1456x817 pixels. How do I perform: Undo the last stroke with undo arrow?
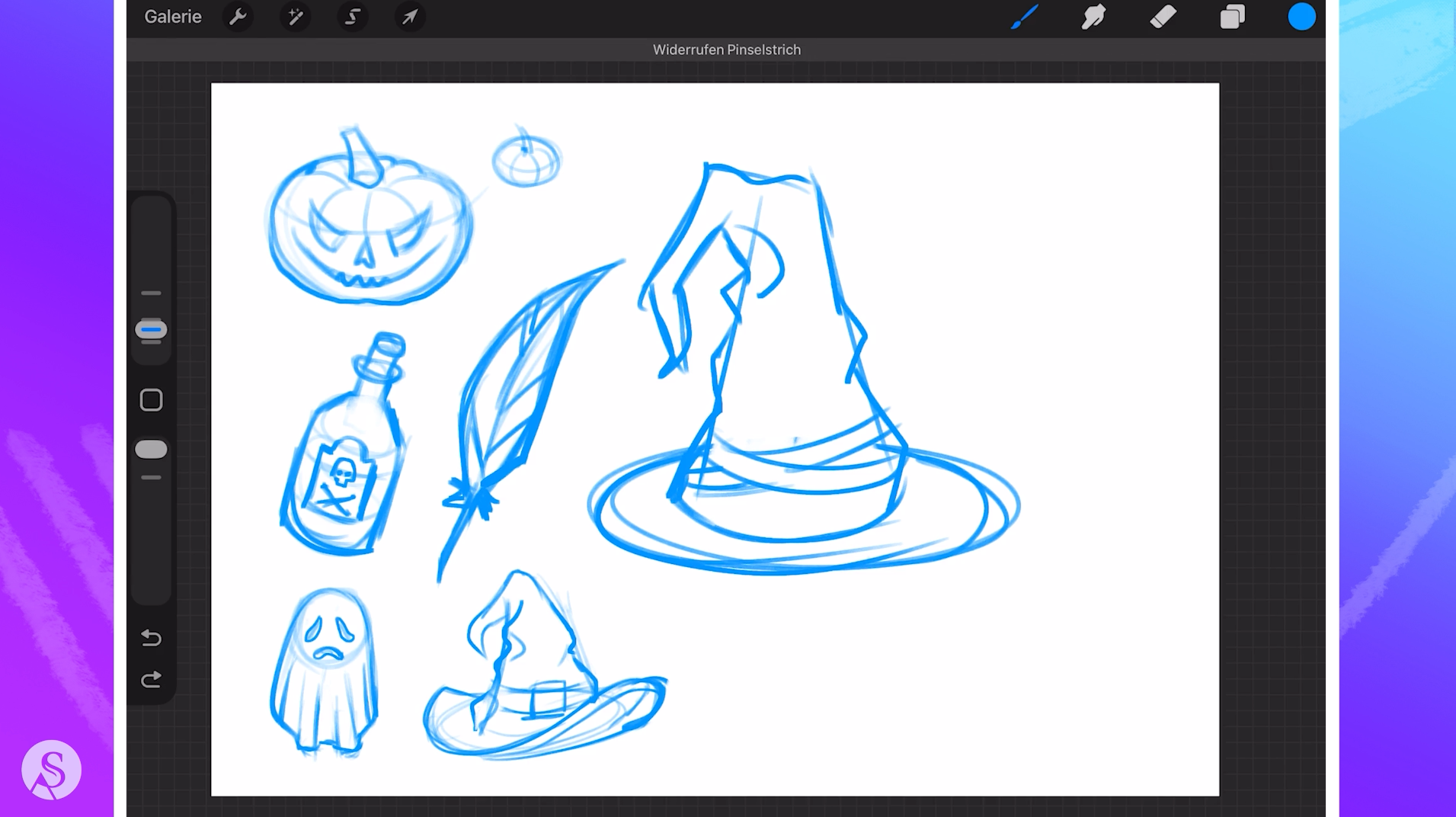151,638
